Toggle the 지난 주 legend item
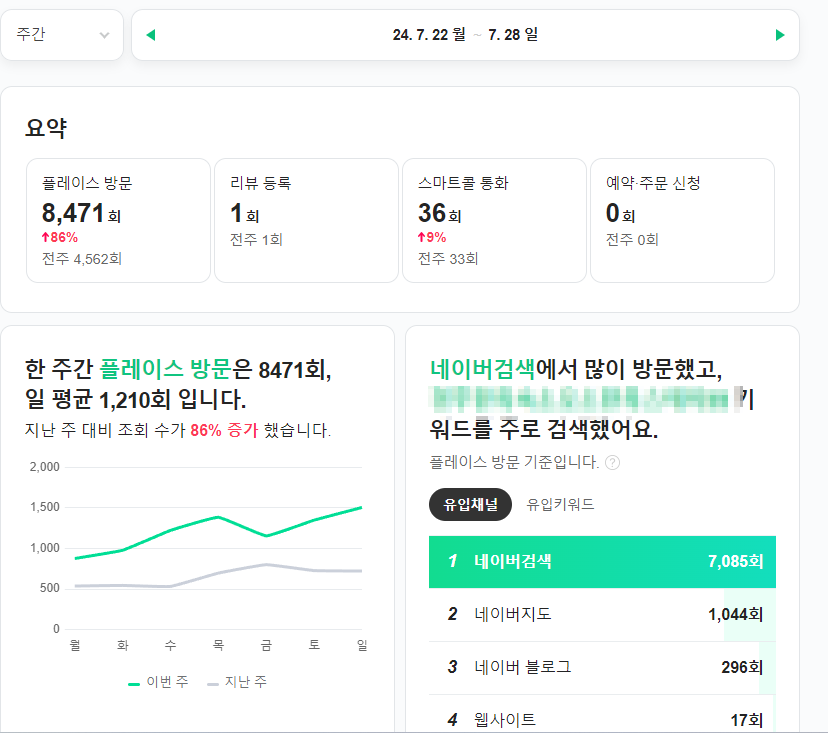The width and height of the screenshot is (828, 733). tap(237, 682)
